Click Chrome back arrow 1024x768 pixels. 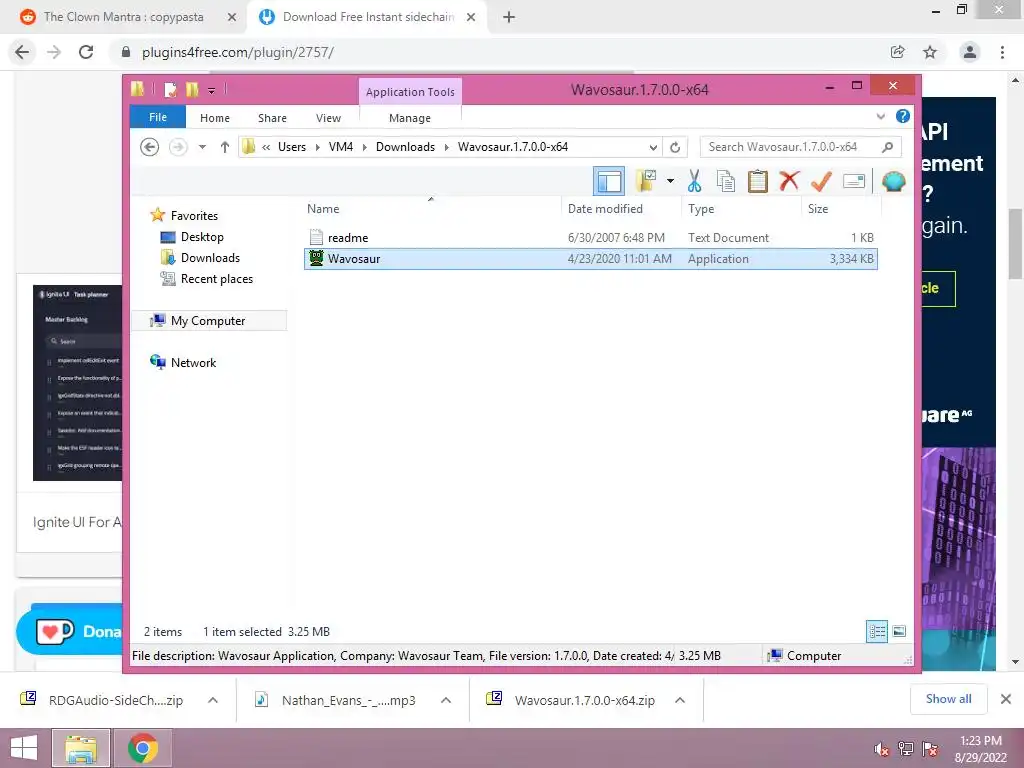pos(22,52)
